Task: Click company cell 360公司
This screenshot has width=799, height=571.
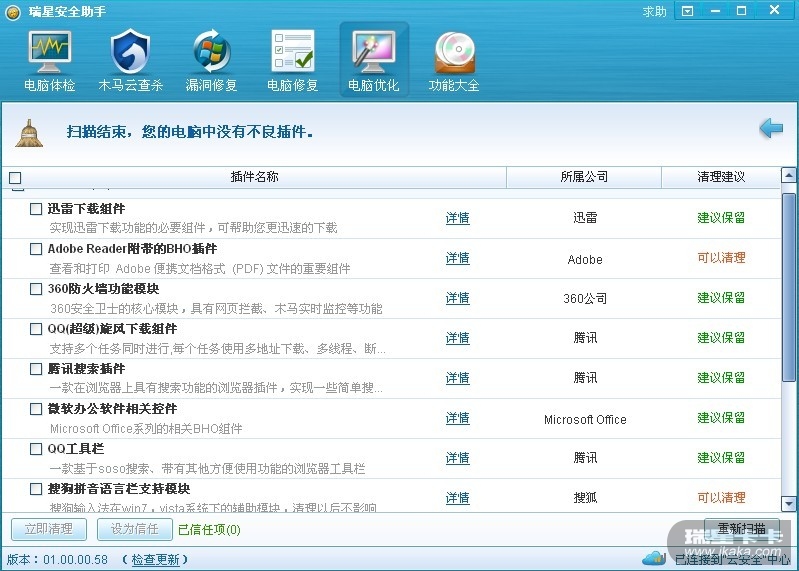Action: (585, 298)
